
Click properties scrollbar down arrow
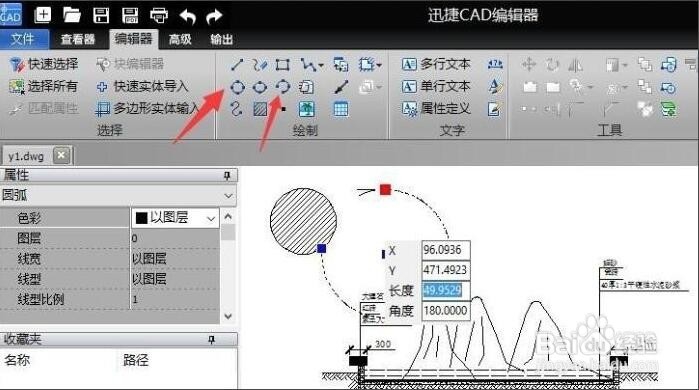228,316
